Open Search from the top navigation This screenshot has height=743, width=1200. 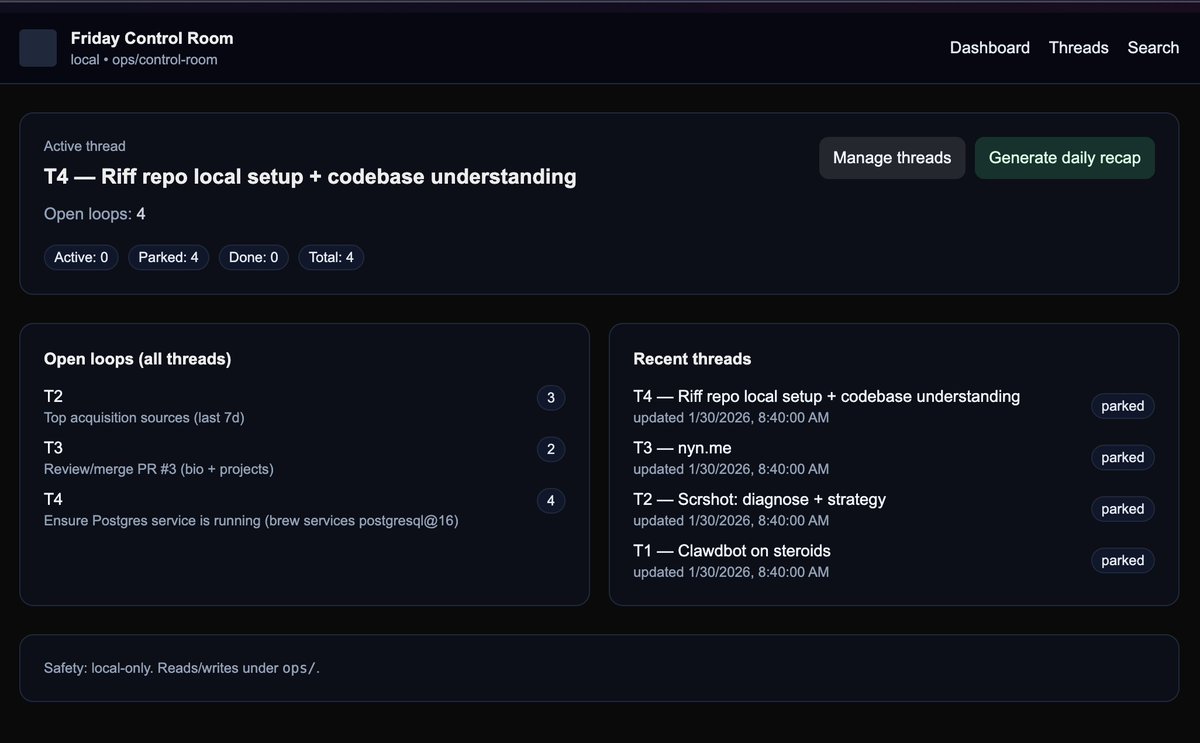pos(1152,47)
